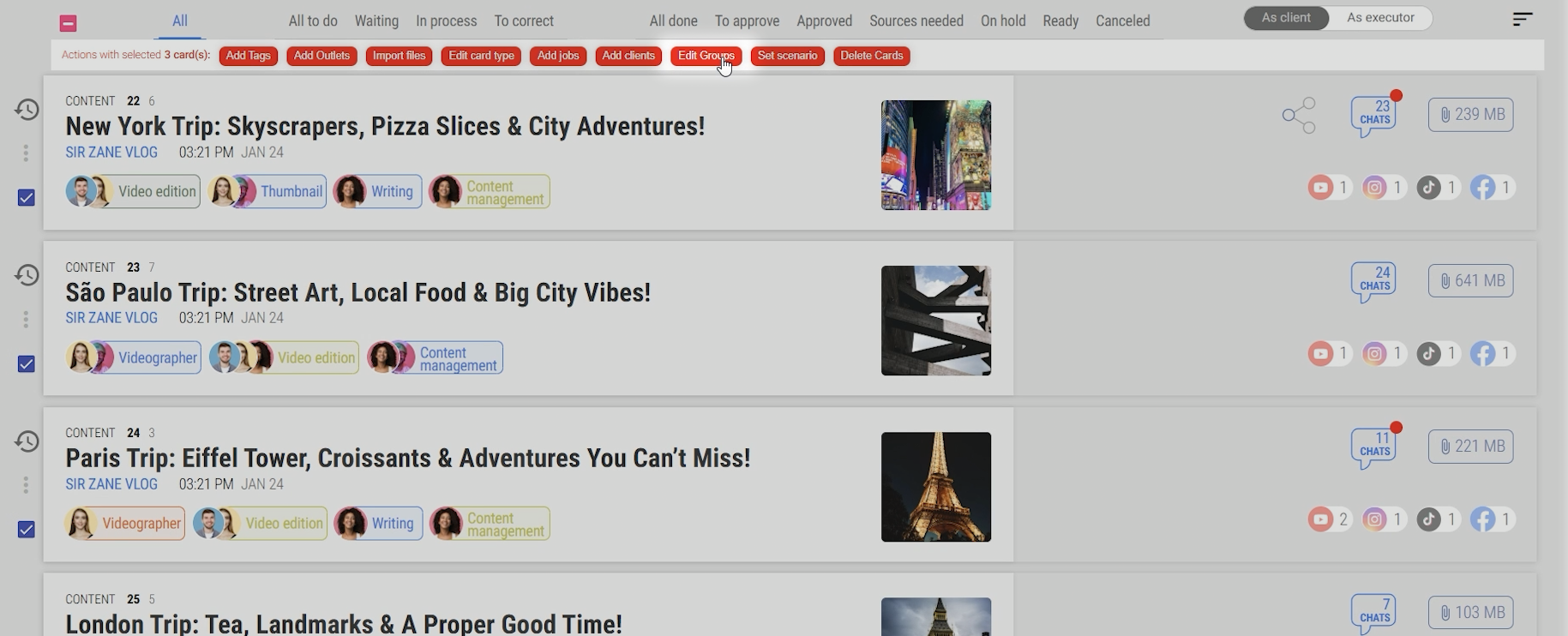Expand three-dot options on São Paulo card
Image resolution: width=1568 pixels, height=636 pixels.
tap(27, 320)
